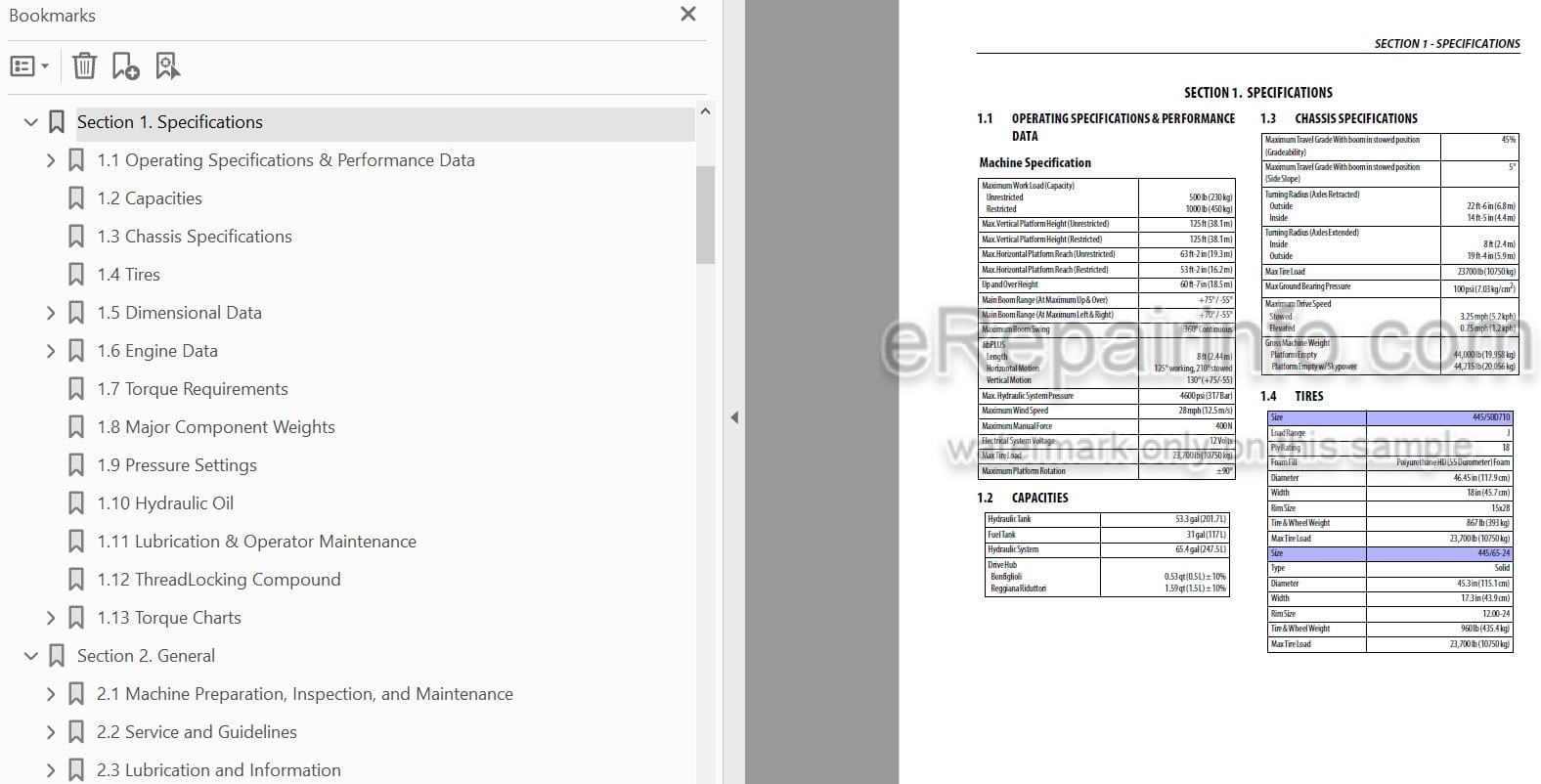Expand 2.3 Lubrication and Information bookmark
The image size is (1541, 784).
51,770
